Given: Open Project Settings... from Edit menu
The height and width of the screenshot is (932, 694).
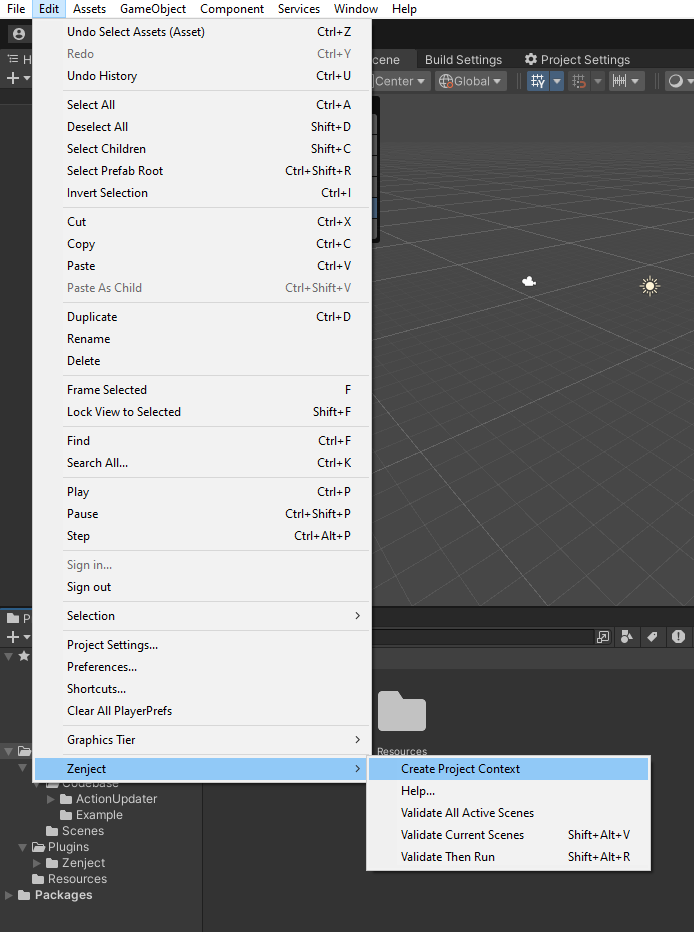Looking at the screenshot, I should [202, 645].
